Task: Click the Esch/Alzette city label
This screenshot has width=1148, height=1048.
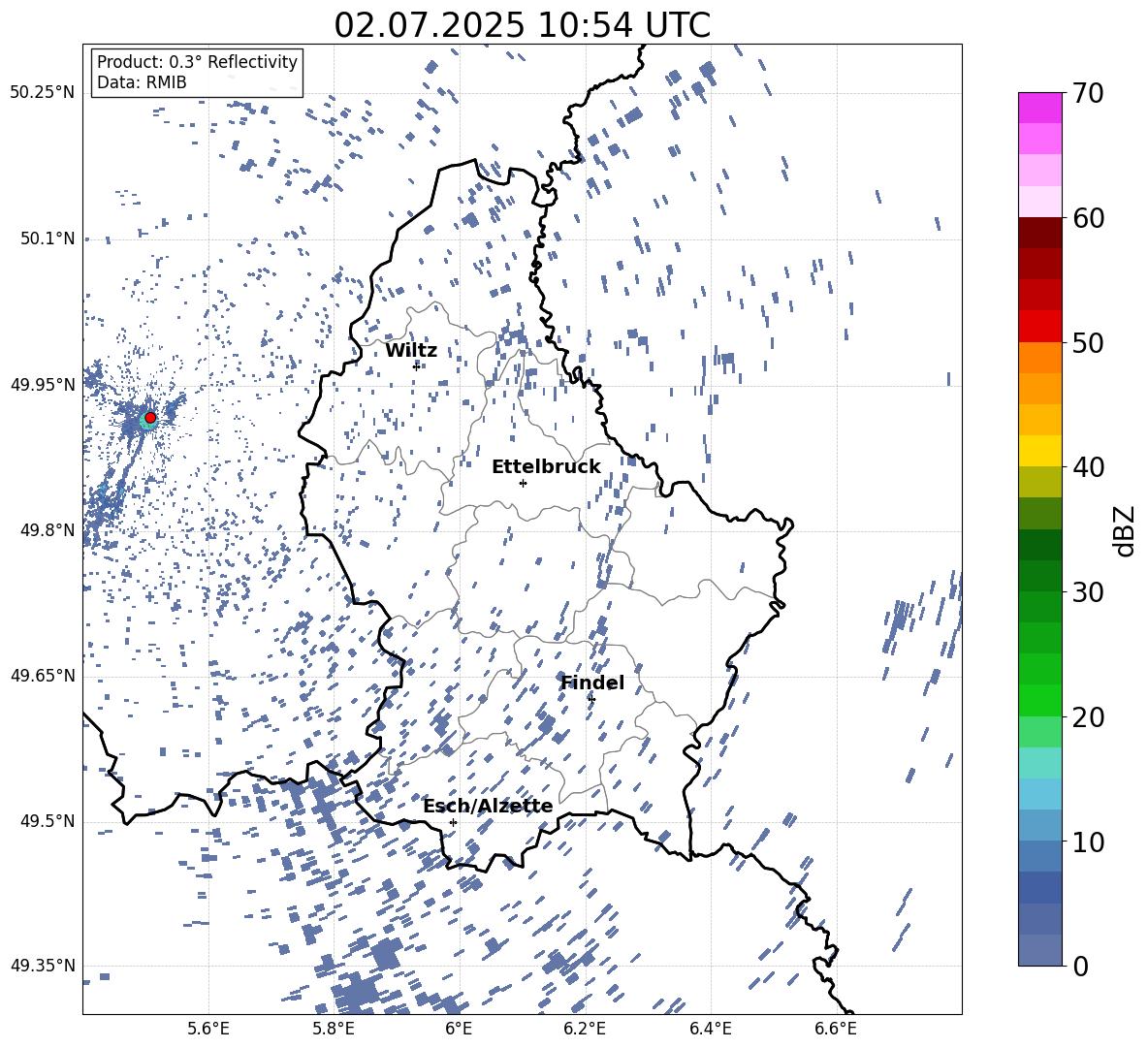Action: tap(488, 806)
